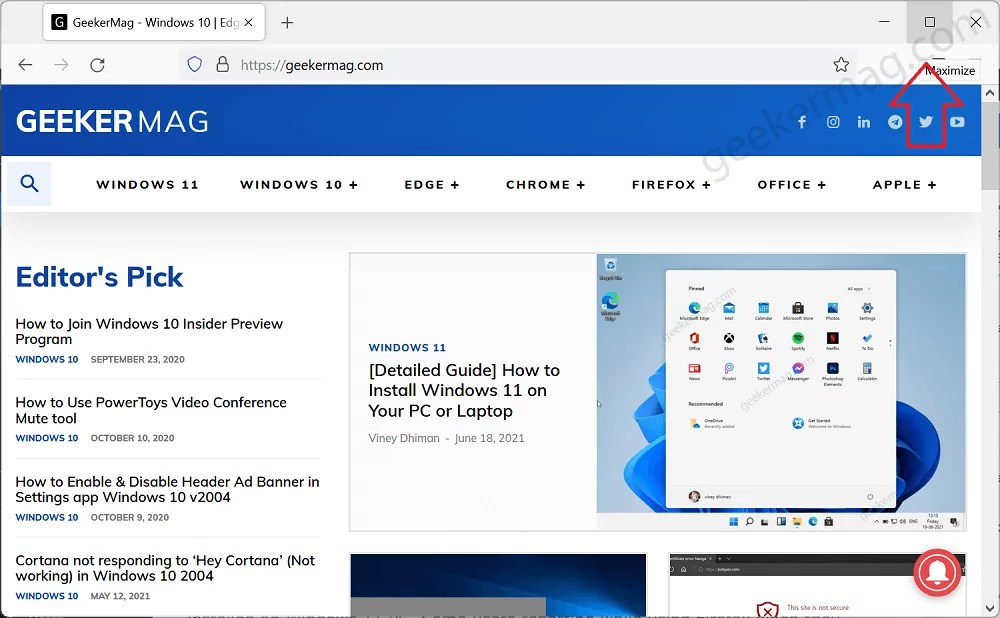Screen dimensions: 1000x618
Task: View site security via padlock icon
Action: [222, 64]
